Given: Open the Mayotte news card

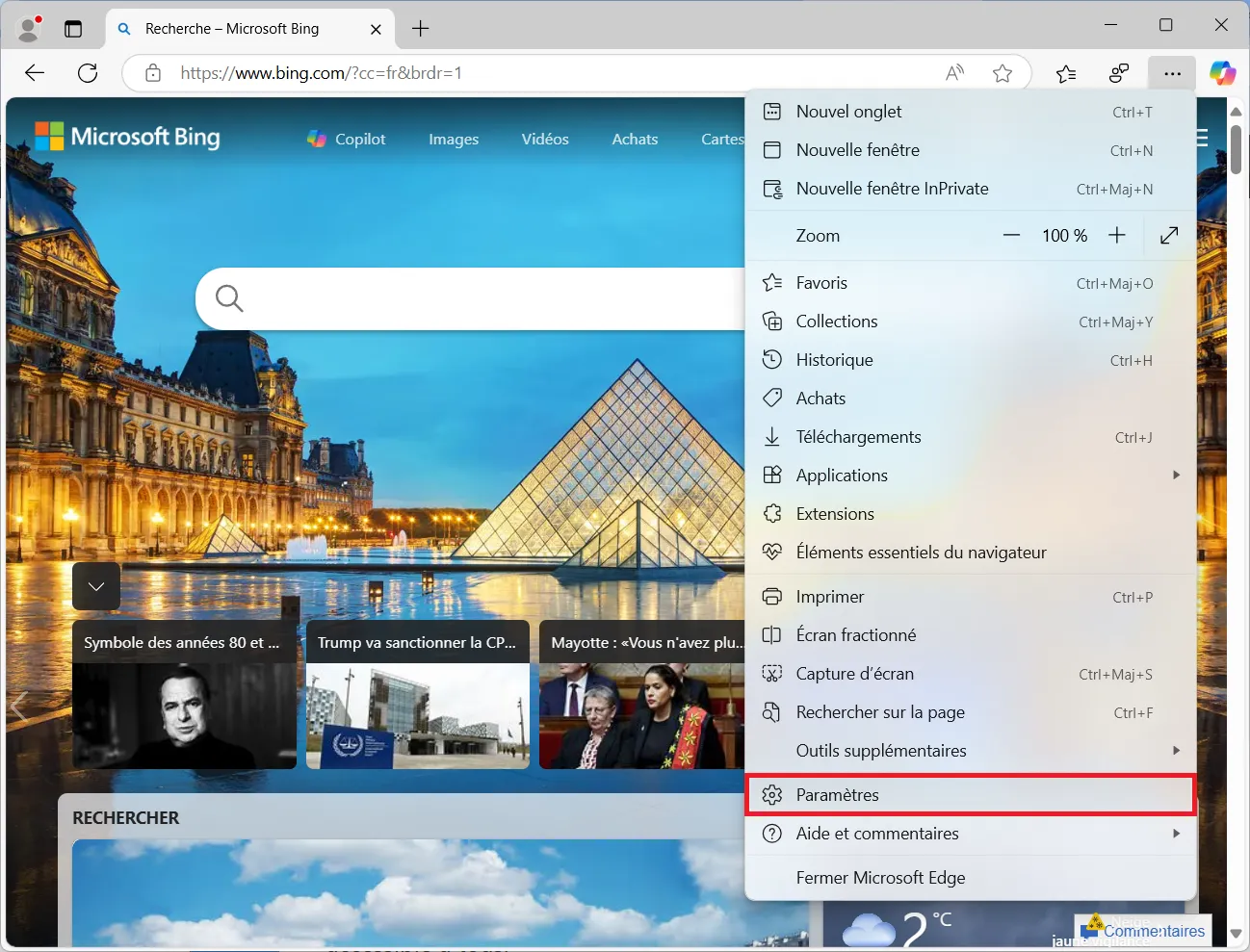Looking at the screenshot, I should [641, 695].
